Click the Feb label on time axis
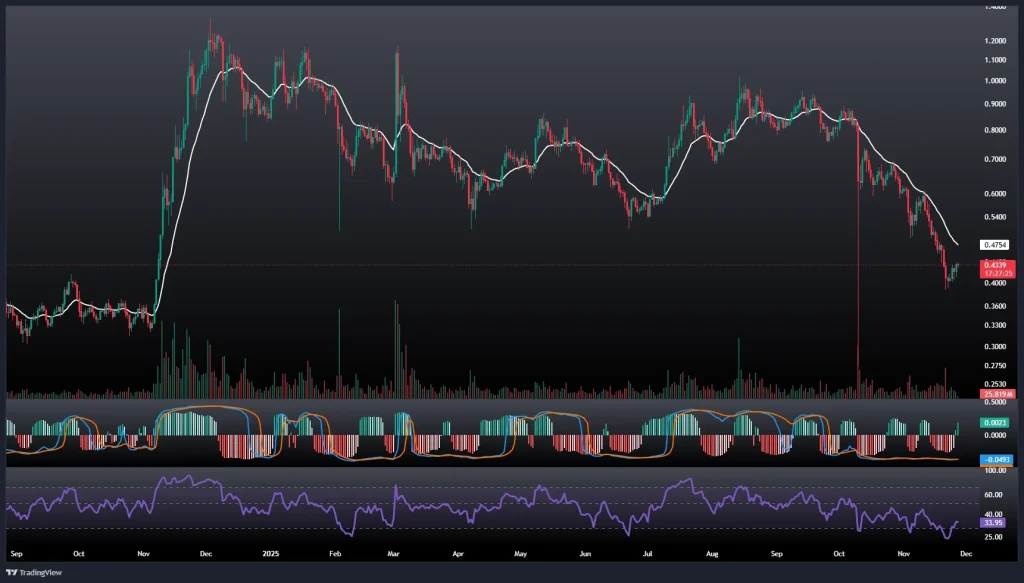 click(336, 552)
